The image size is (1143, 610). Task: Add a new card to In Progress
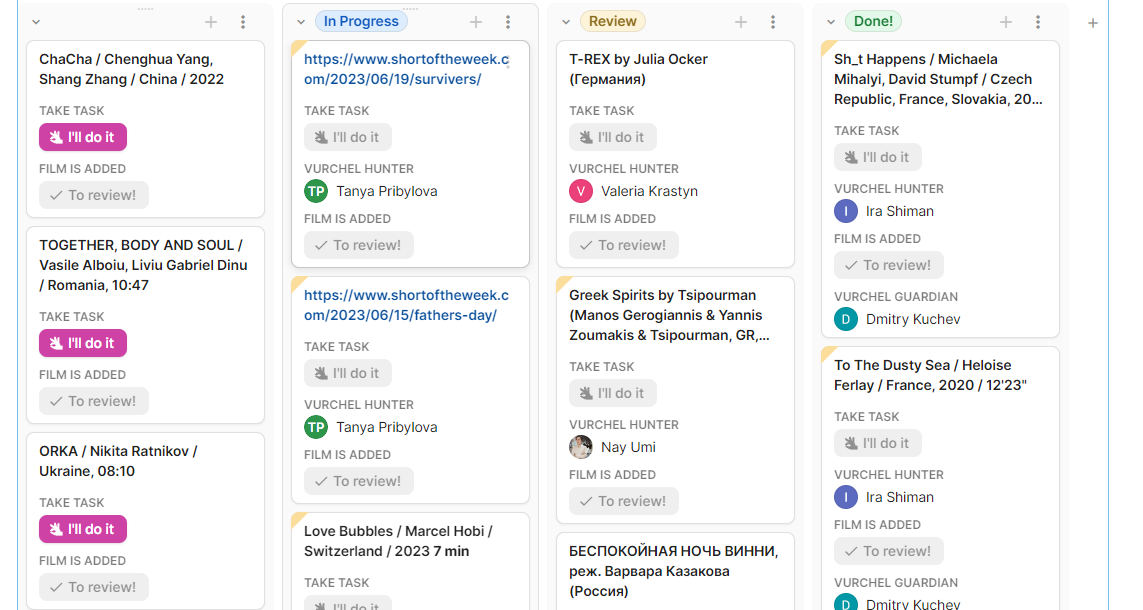(x=476, y=22)
